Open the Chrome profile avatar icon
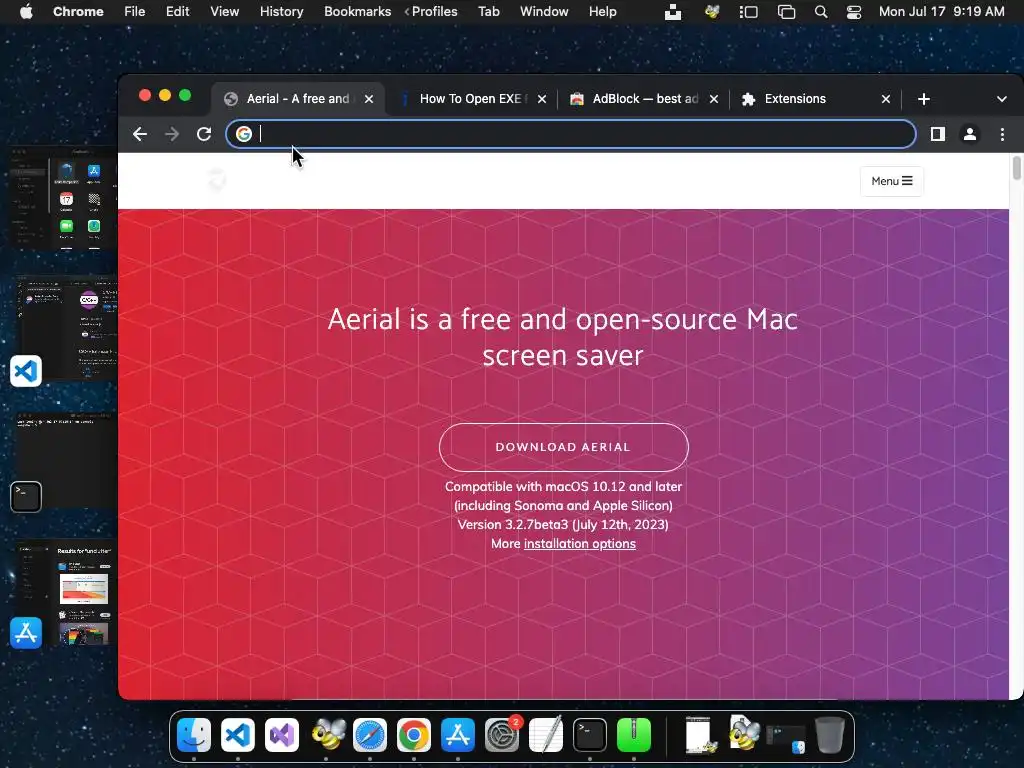Viewport: 1024px width, 768px height. [970, 135]
